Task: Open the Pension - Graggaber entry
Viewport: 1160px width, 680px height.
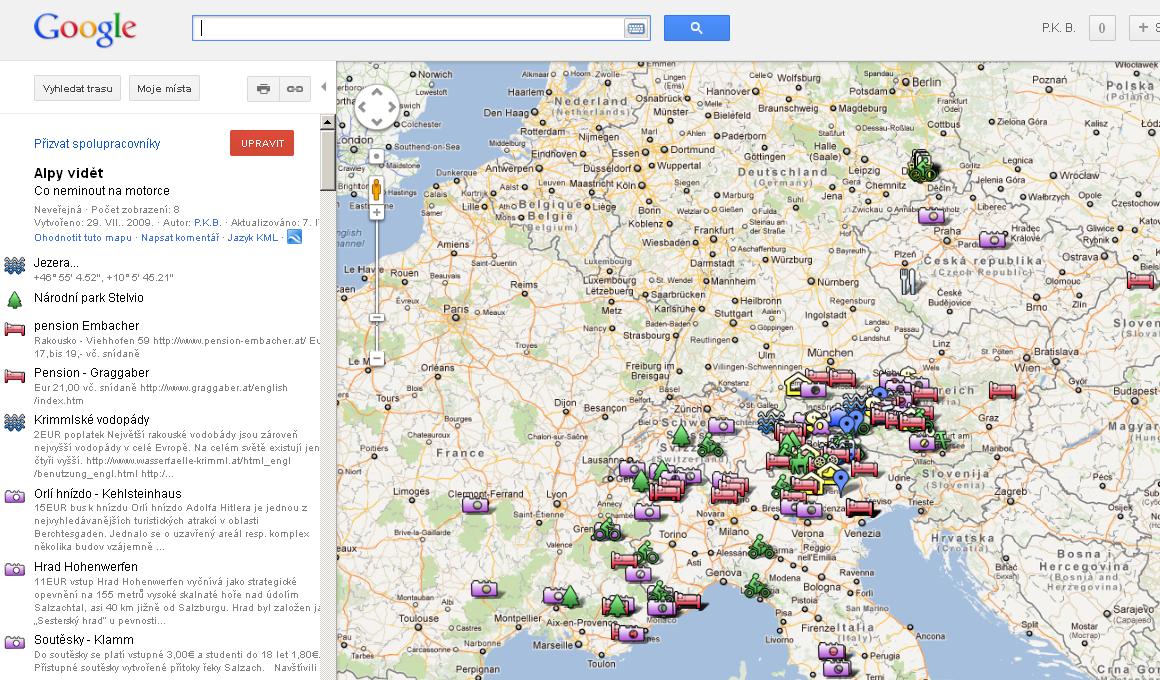Action: click(x=92, y=373)
